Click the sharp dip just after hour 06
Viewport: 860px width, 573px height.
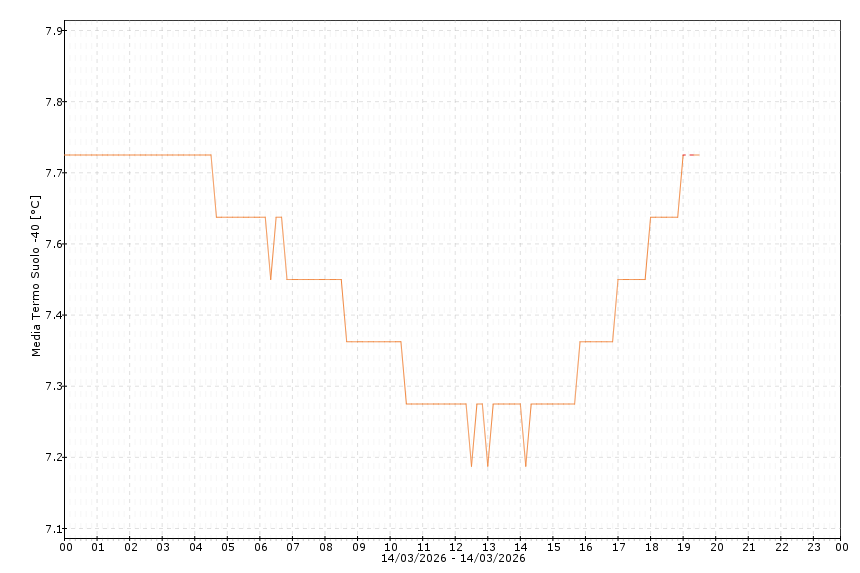click(x=270, y=279)
